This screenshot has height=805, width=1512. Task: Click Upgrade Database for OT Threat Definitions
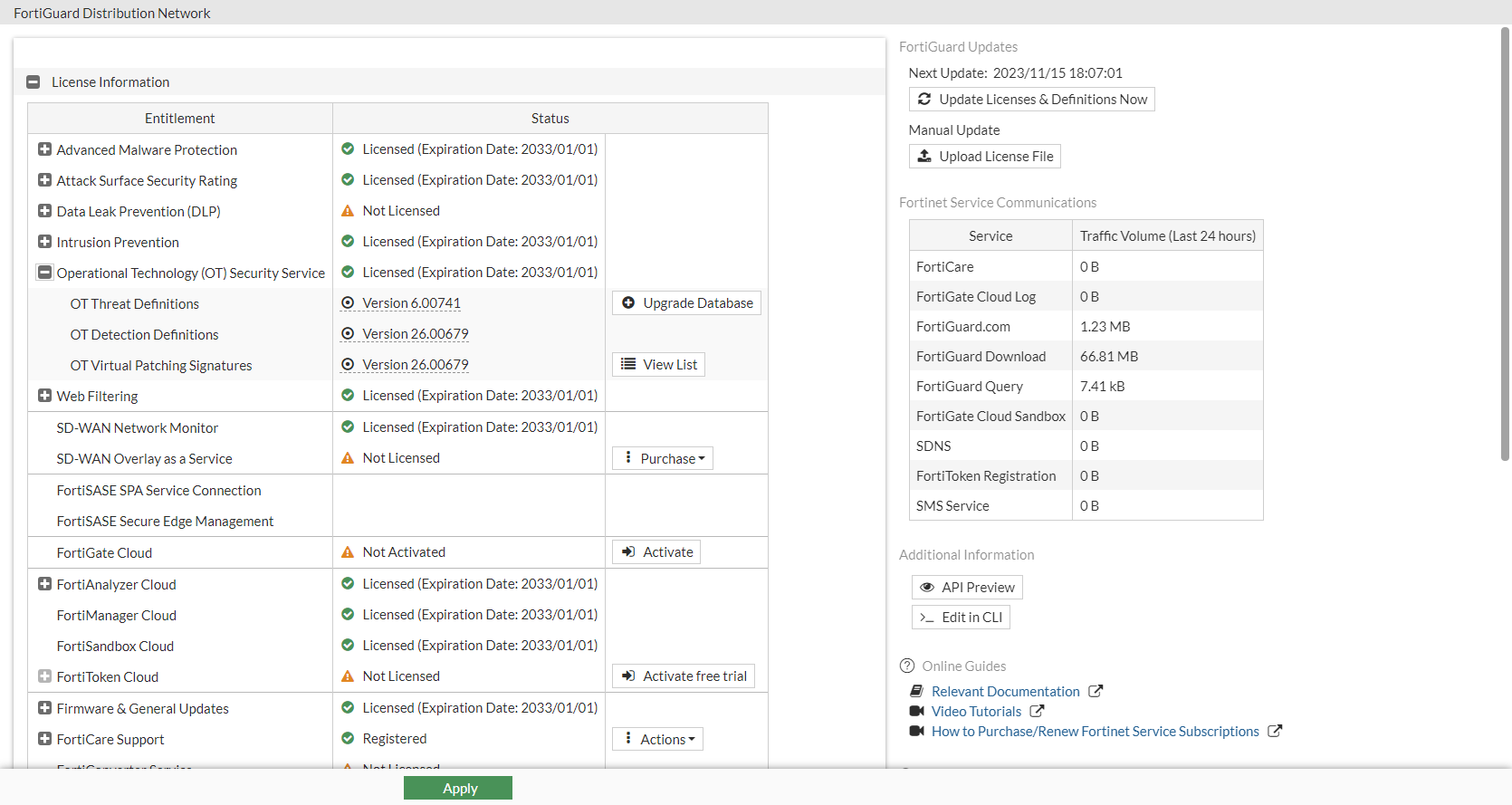click(687, 302)
